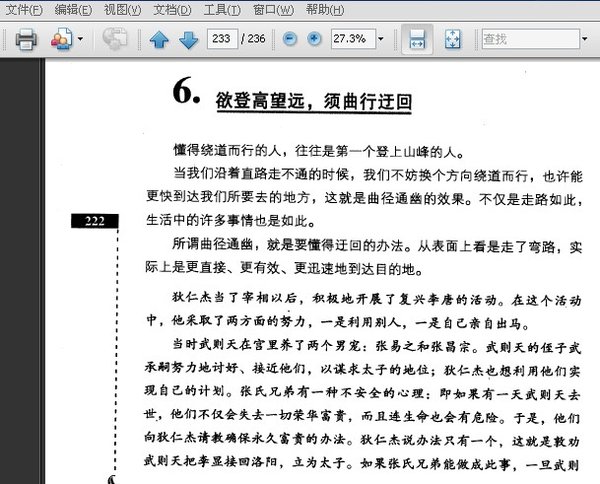600x484 pixels.
Task: Open the find options dropdown arrow
Action: (x=584, y=39)
